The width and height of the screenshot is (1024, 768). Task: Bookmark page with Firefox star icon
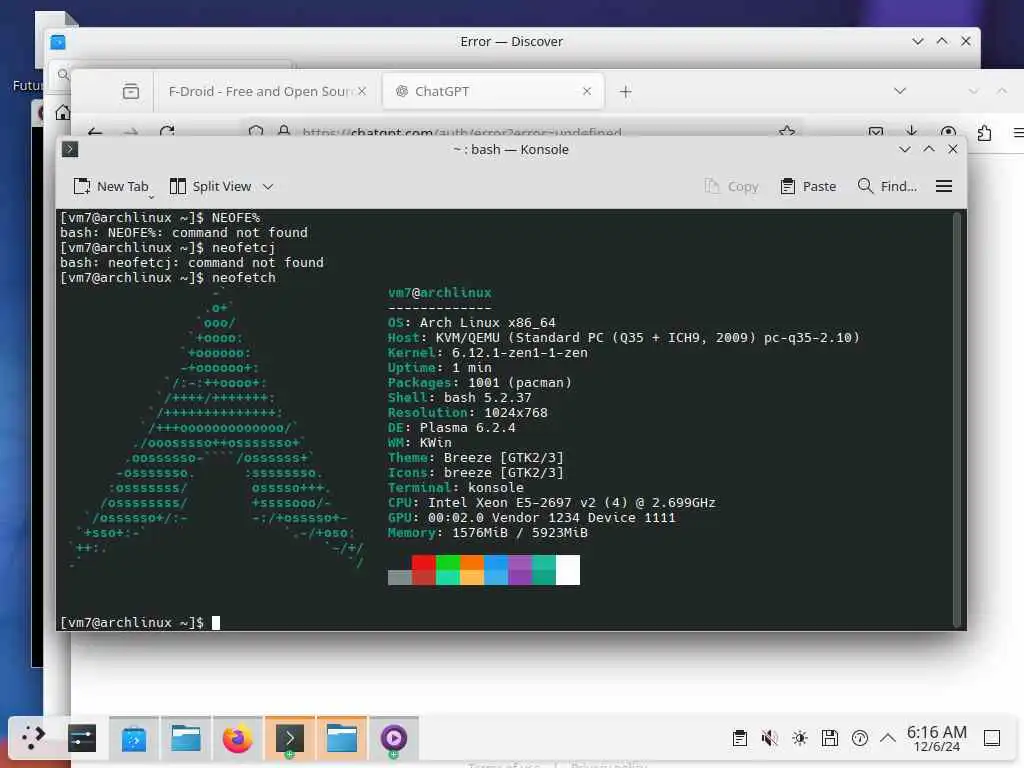(787, 131)
